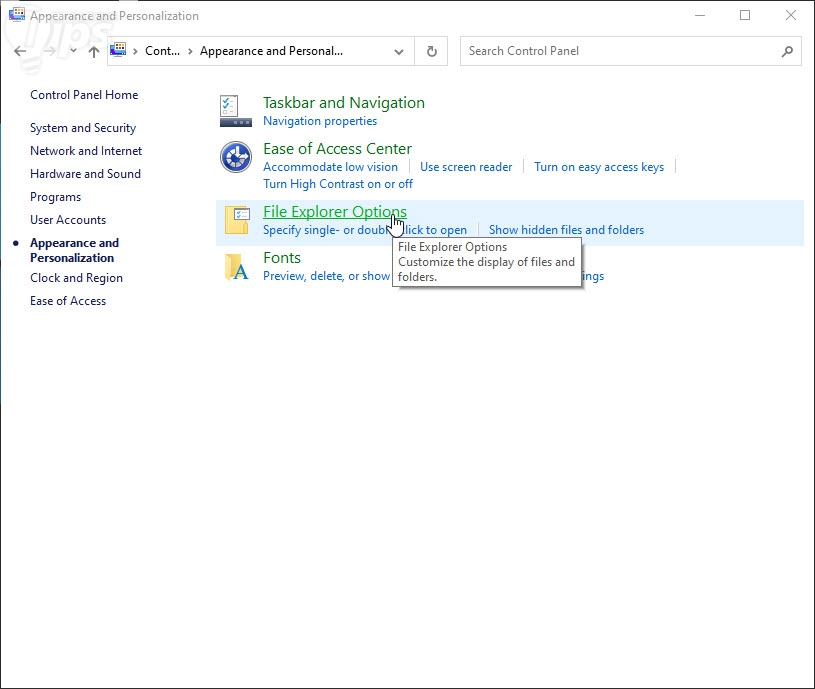
Task: Expand the address bar history dropdown
Action: click(x=399, y=51)
